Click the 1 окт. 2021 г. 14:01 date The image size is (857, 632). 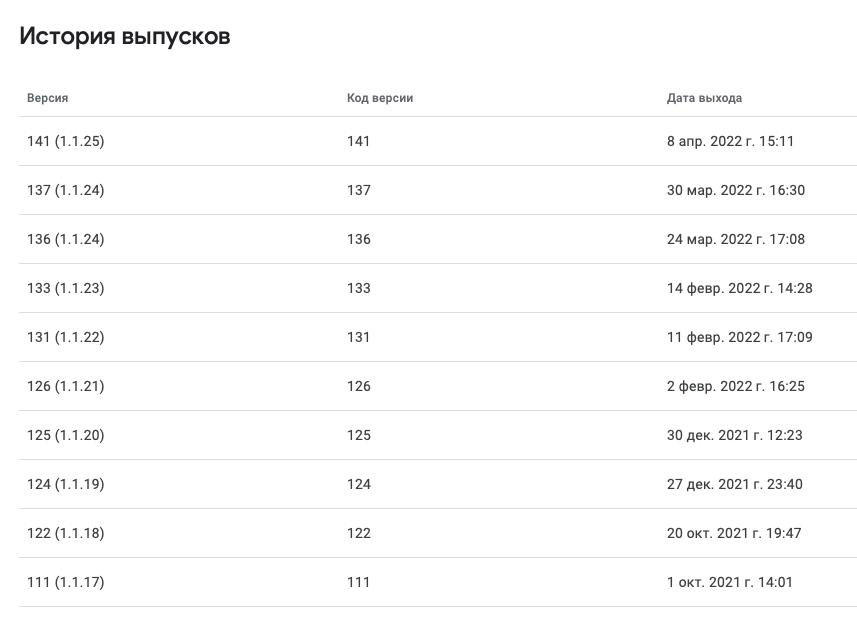point(730,582)
